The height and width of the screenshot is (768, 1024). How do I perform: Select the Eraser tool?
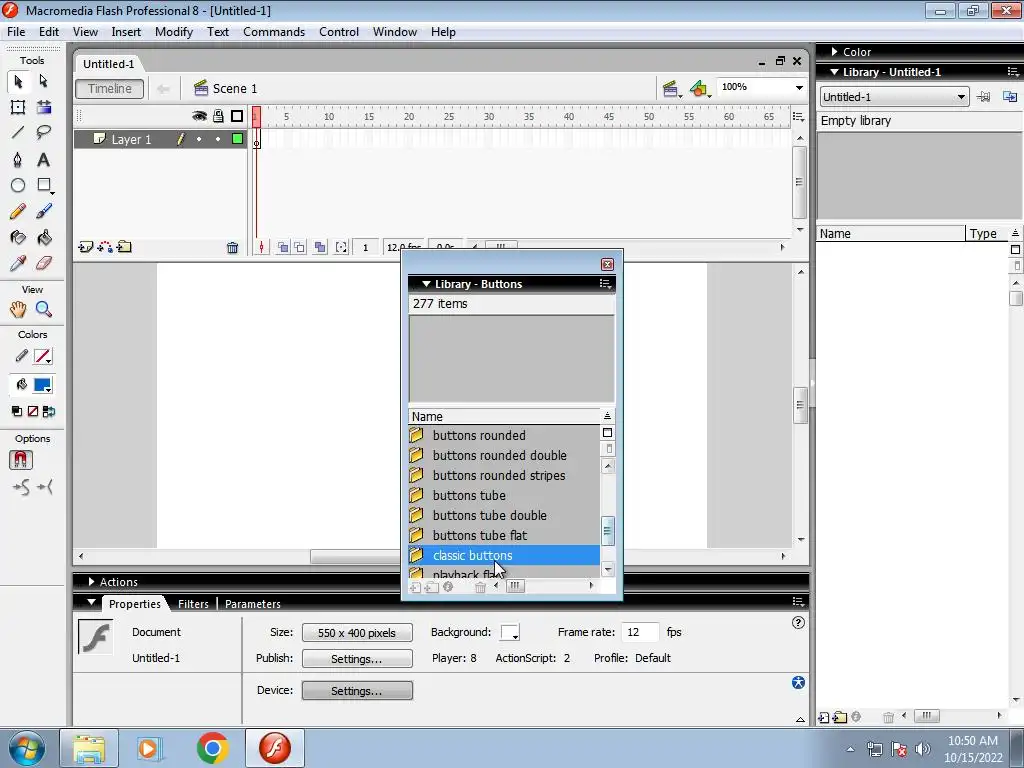[x=44, y=263]
